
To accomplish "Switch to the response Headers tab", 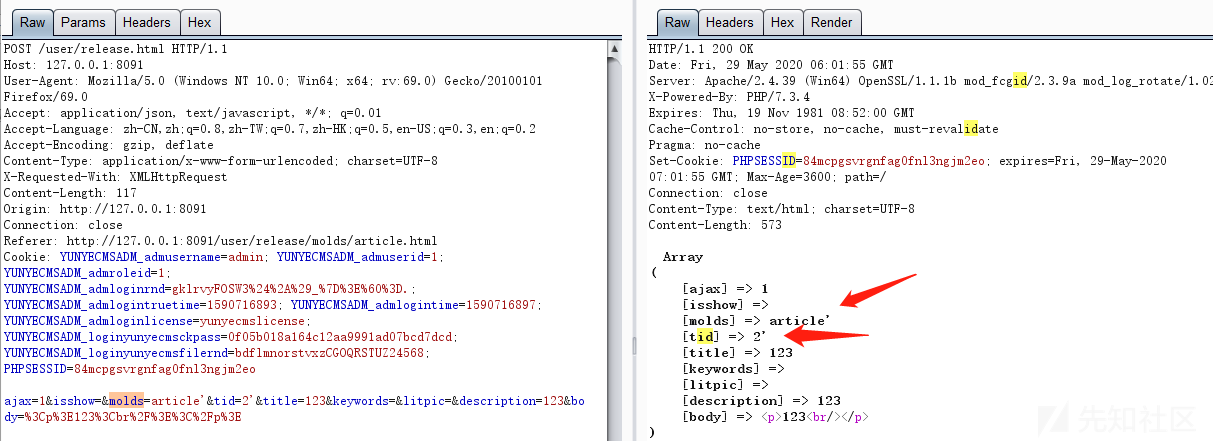I will tap(729, 22).
